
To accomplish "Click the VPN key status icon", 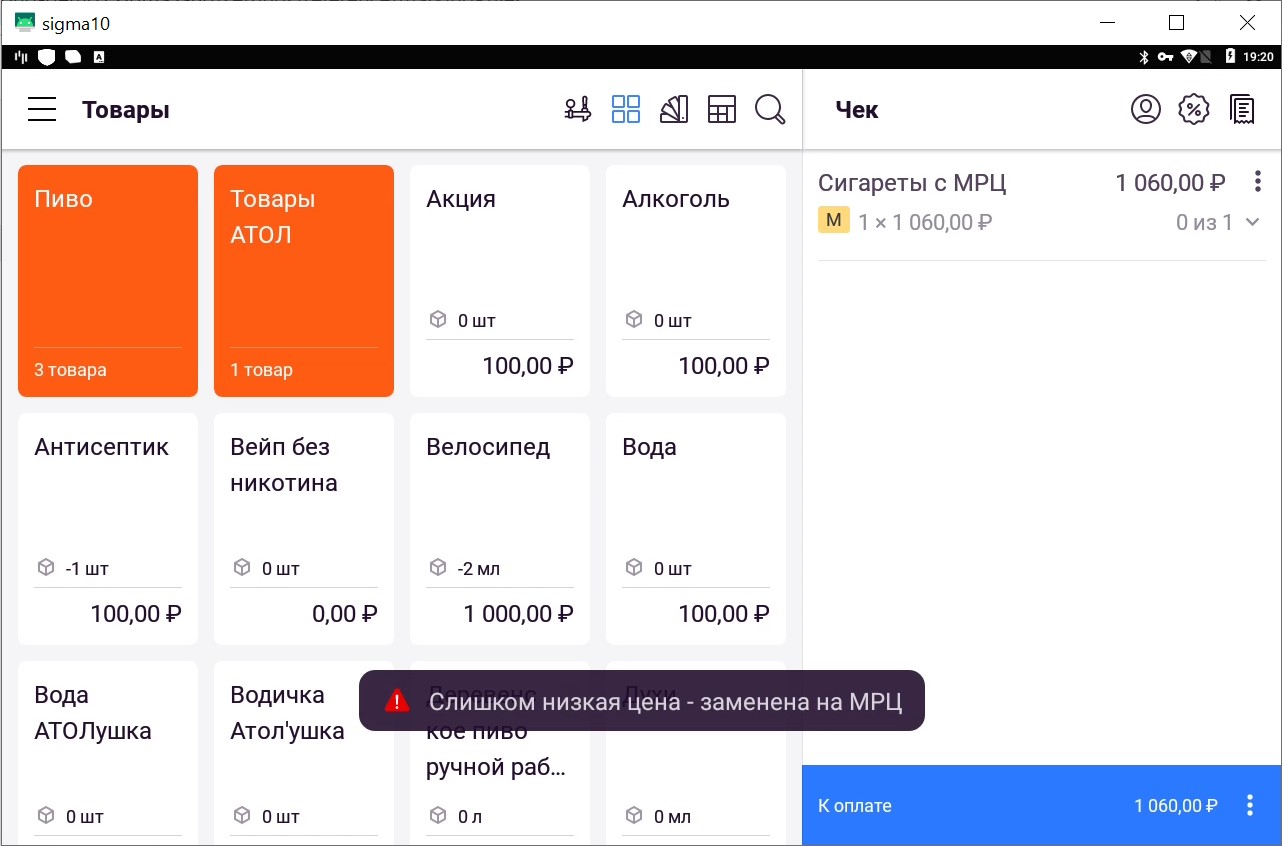I will click(x=1166, y=57).
